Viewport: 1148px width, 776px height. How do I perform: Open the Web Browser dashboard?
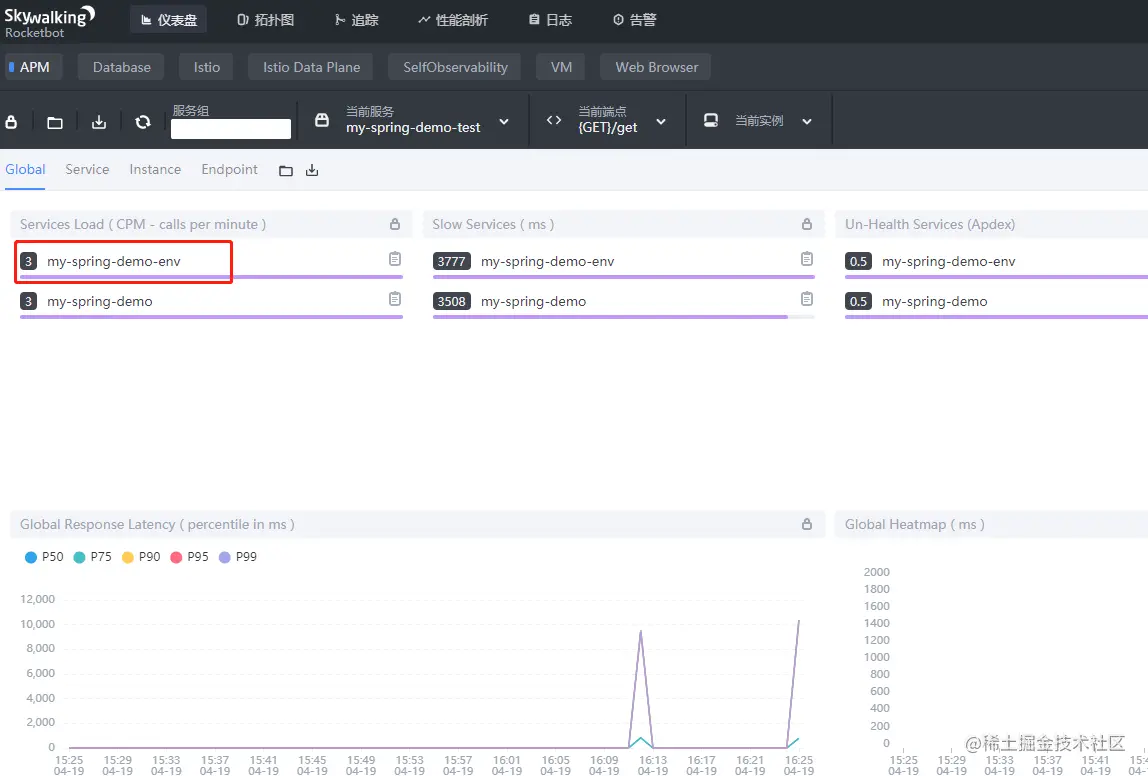(x=656, y=67)
